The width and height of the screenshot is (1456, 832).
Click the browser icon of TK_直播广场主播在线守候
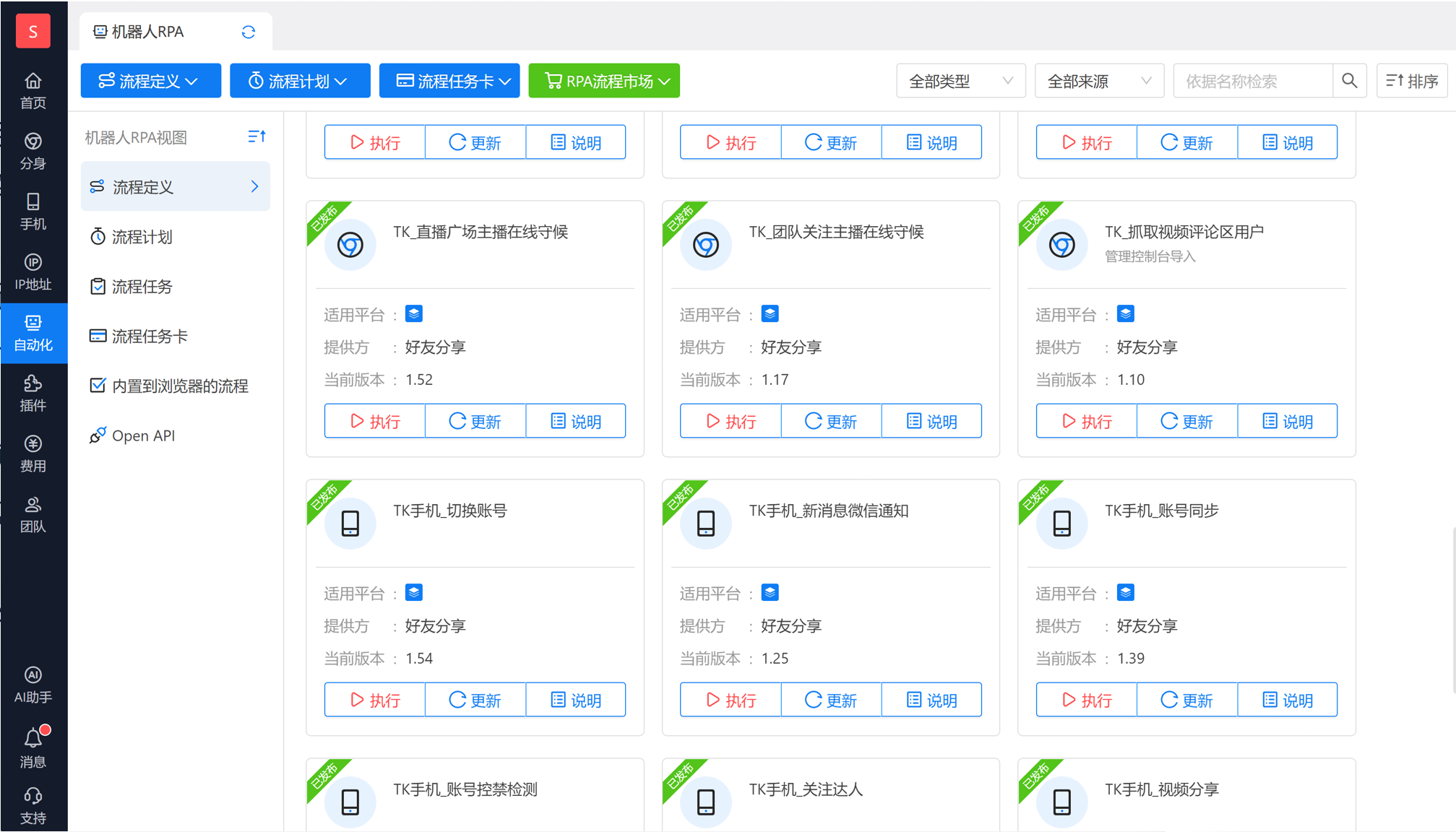click(x=350, y=245)
